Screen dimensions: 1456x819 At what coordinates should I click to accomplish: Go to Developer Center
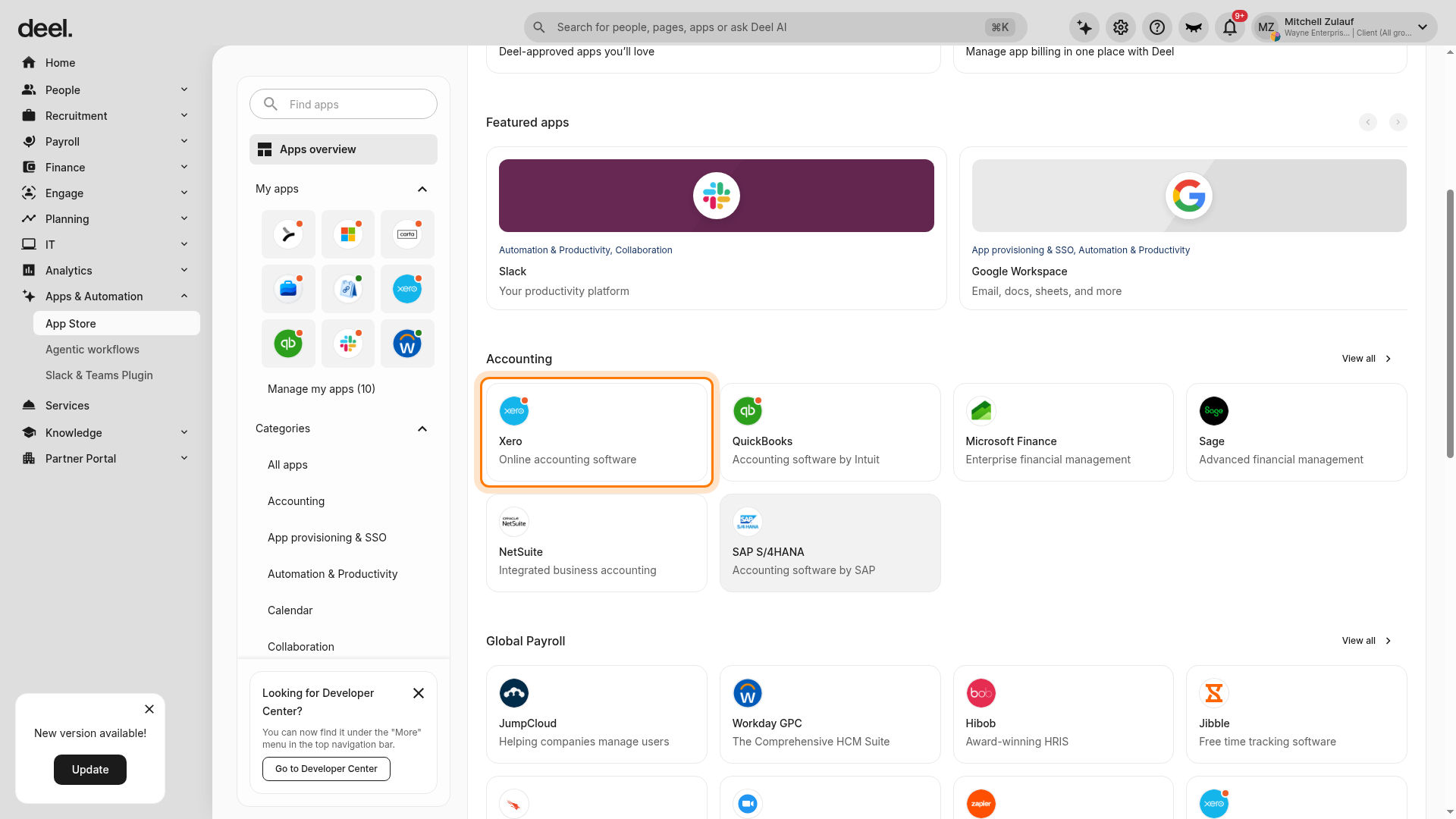[x=326, y=769]
